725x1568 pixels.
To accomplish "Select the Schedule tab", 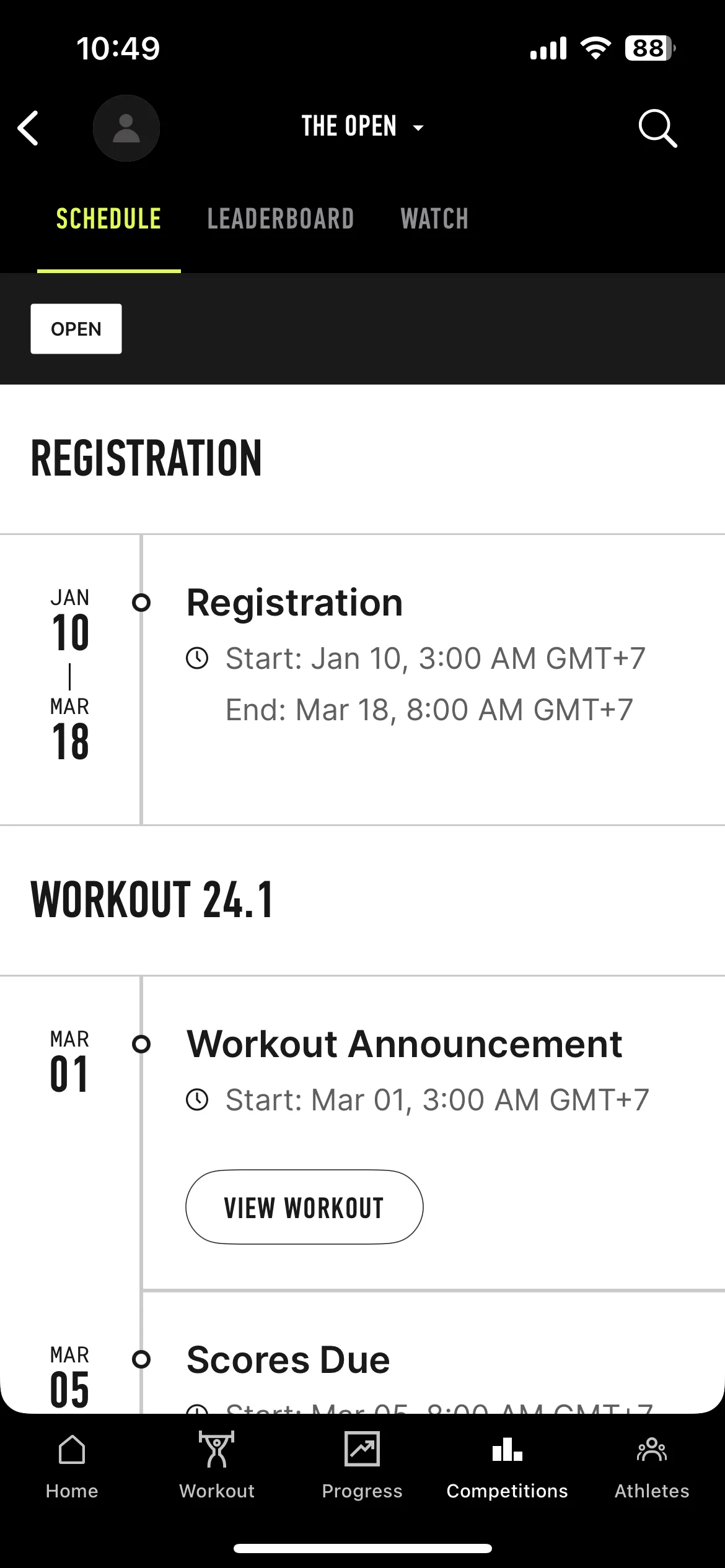I will (108, 219).
